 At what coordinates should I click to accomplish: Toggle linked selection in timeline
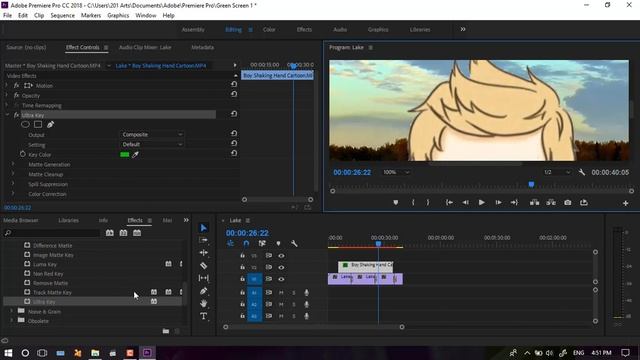coord(262,243)
